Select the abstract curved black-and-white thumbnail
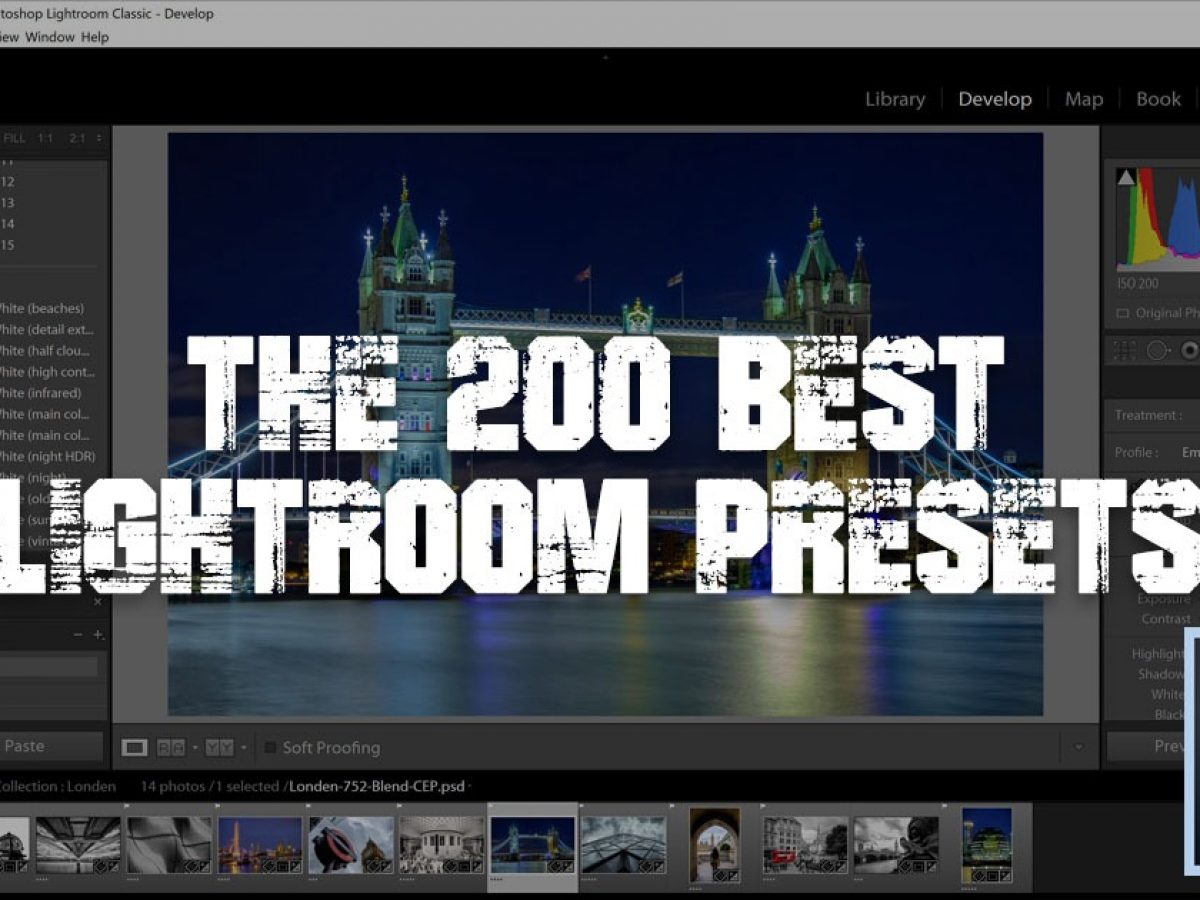The width and height of the screenshot is (1200, 900). (x=169, y=845)
